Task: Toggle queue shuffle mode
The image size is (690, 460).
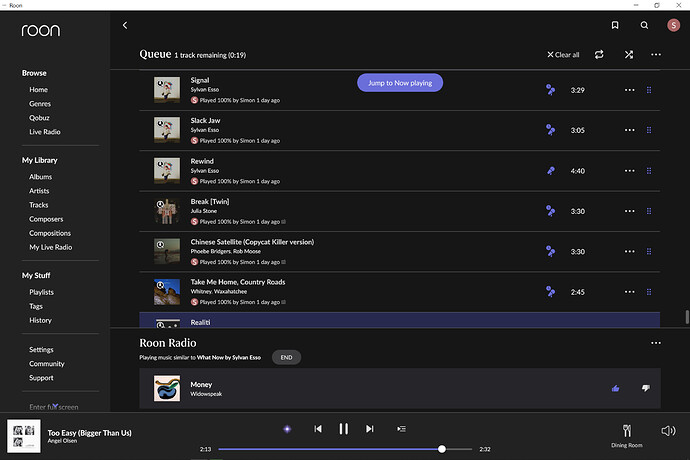Action: tap(629, 55)
